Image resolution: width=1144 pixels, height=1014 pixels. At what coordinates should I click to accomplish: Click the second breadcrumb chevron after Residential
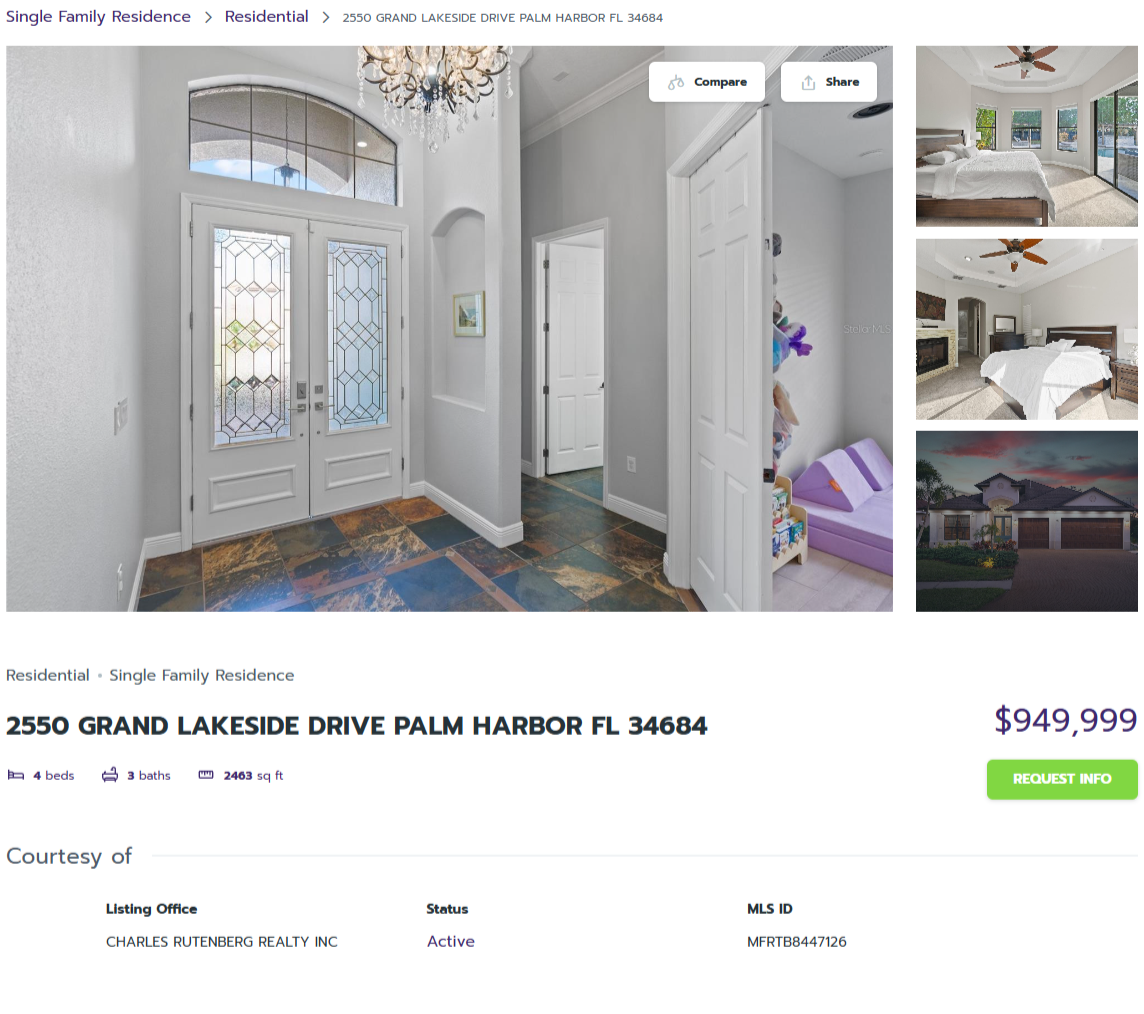325,18
